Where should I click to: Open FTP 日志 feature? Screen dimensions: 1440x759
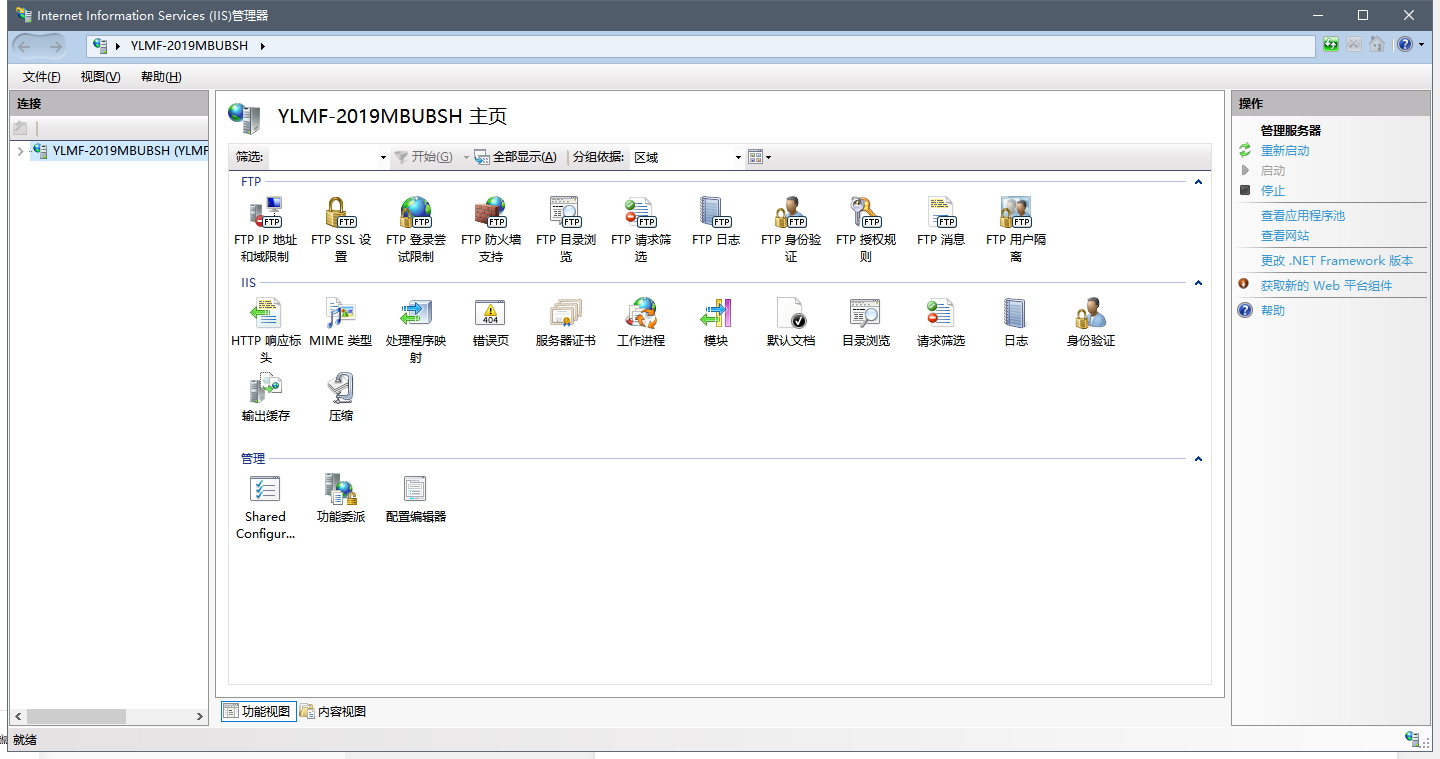tap(715, 222)
